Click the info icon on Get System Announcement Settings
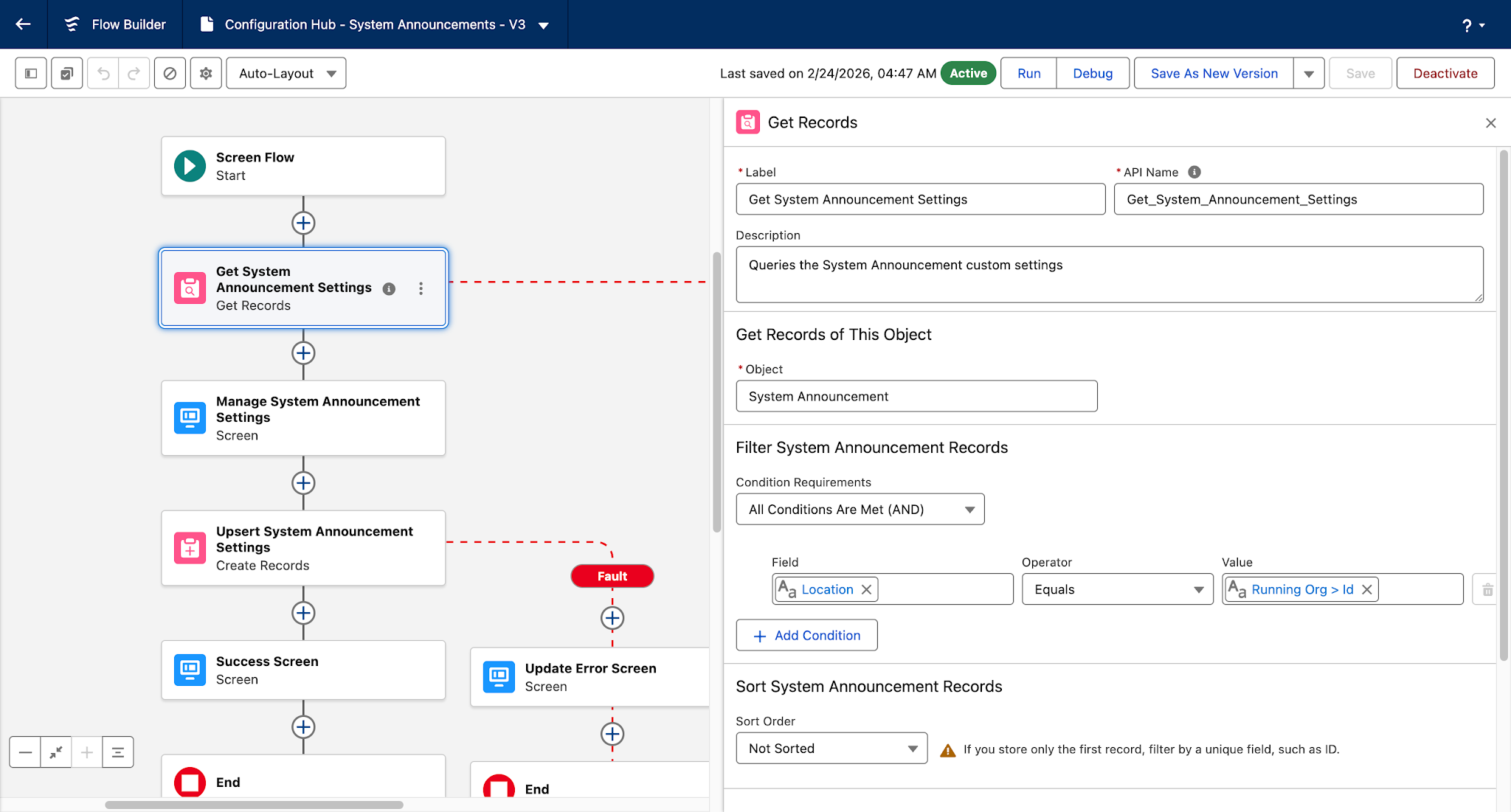 [388, 289]
